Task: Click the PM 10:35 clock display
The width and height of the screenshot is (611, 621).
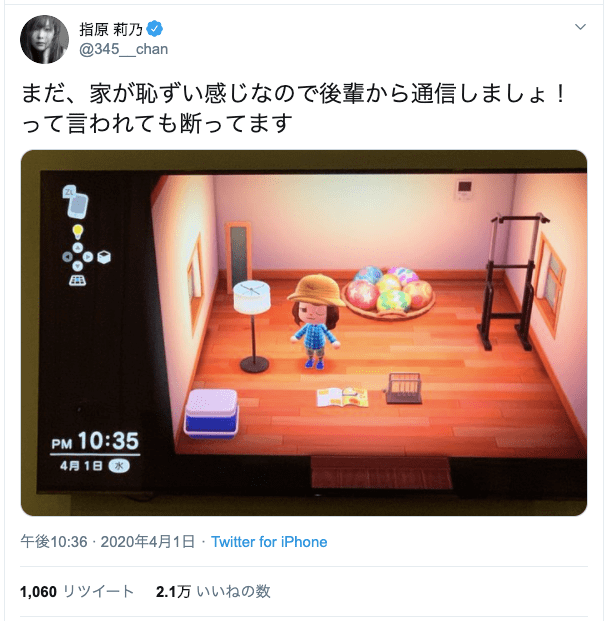Action: tap(95, 441)
